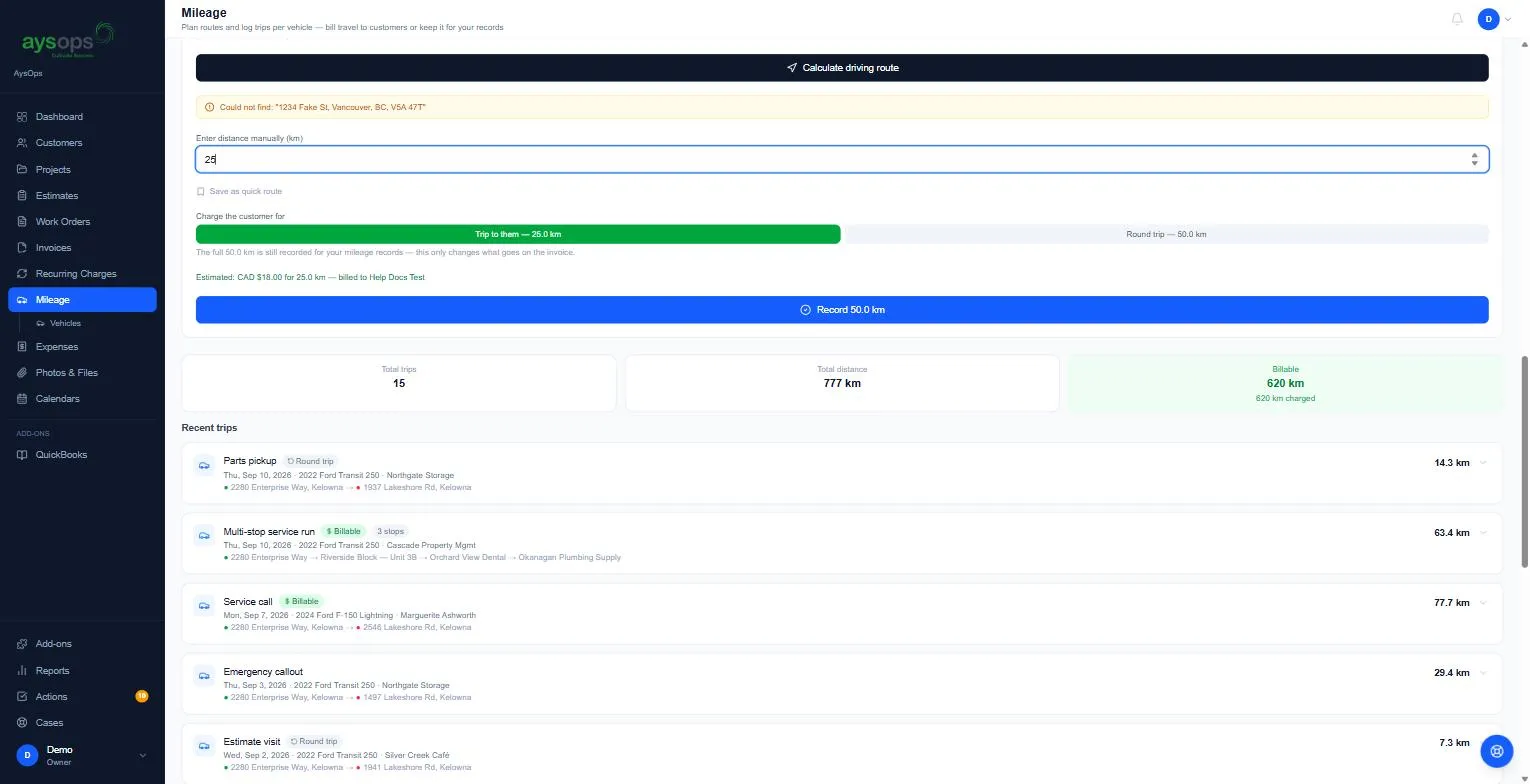Click the manual distance input field
The height and width of the screenshot is (784, 1530).
(842, 159)
